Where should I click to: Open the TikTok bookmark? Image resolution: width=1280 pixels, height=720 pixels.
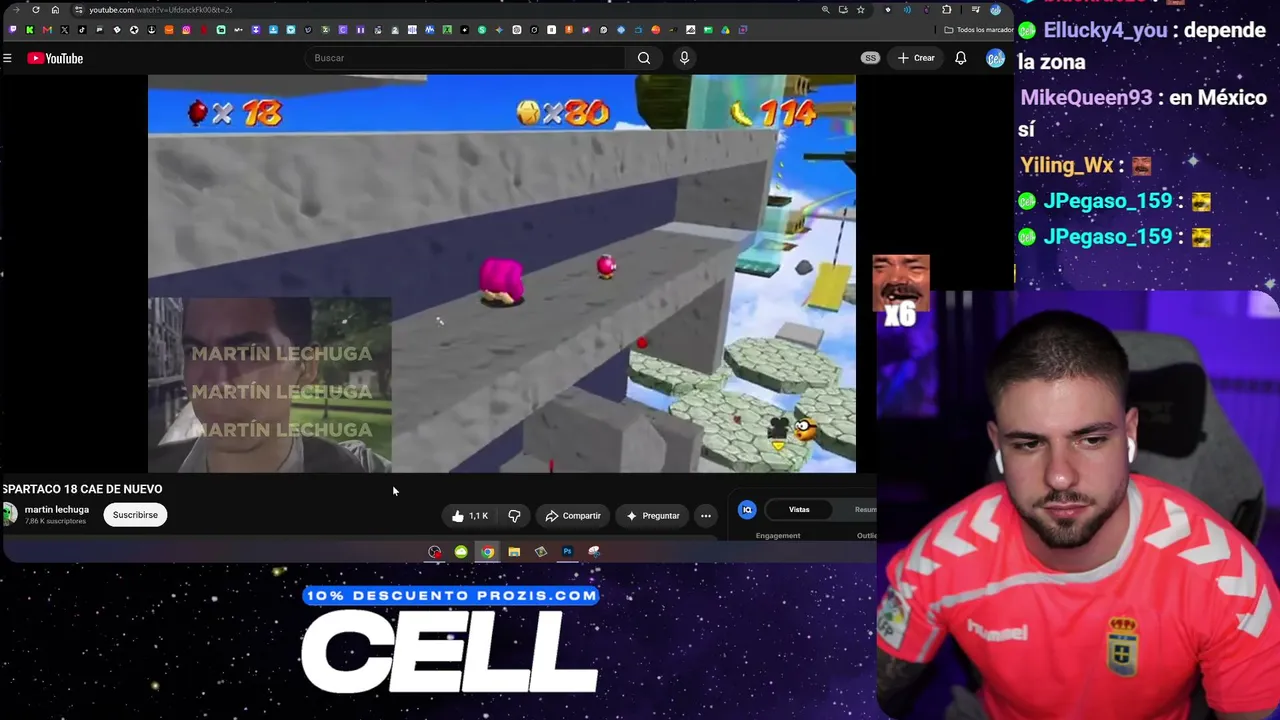click(x=82, y=30)
